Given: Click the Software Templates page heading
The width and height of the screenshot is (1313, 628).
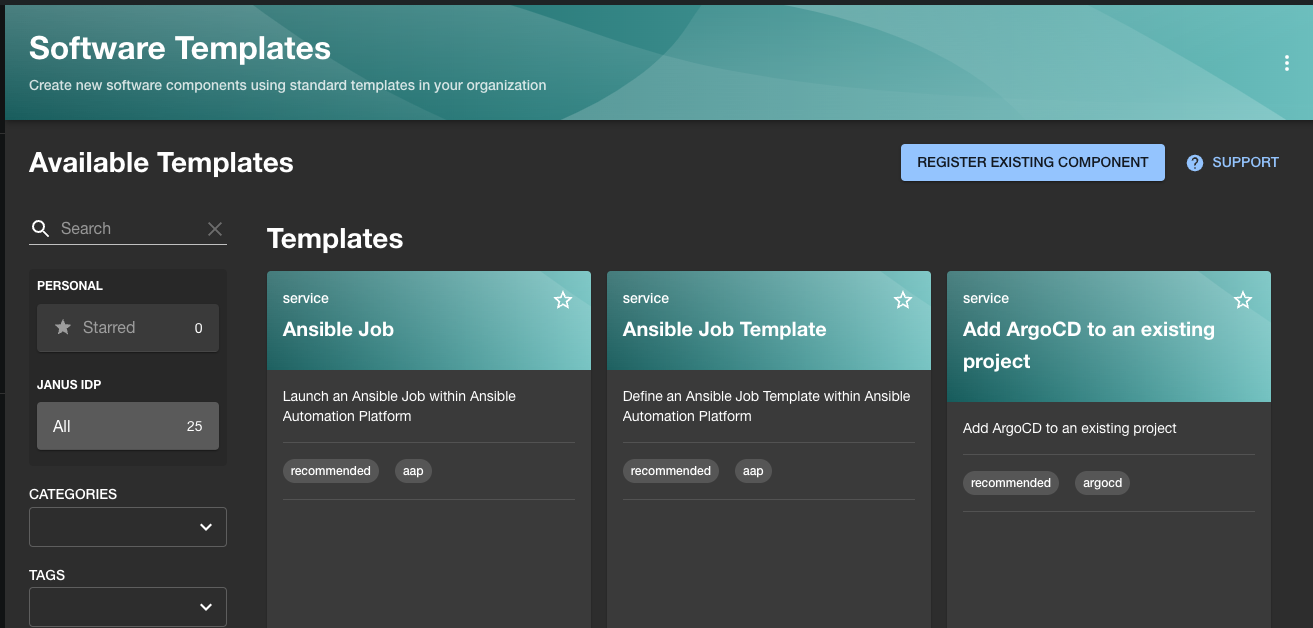Looking at the screenshot, I should 180,48.
